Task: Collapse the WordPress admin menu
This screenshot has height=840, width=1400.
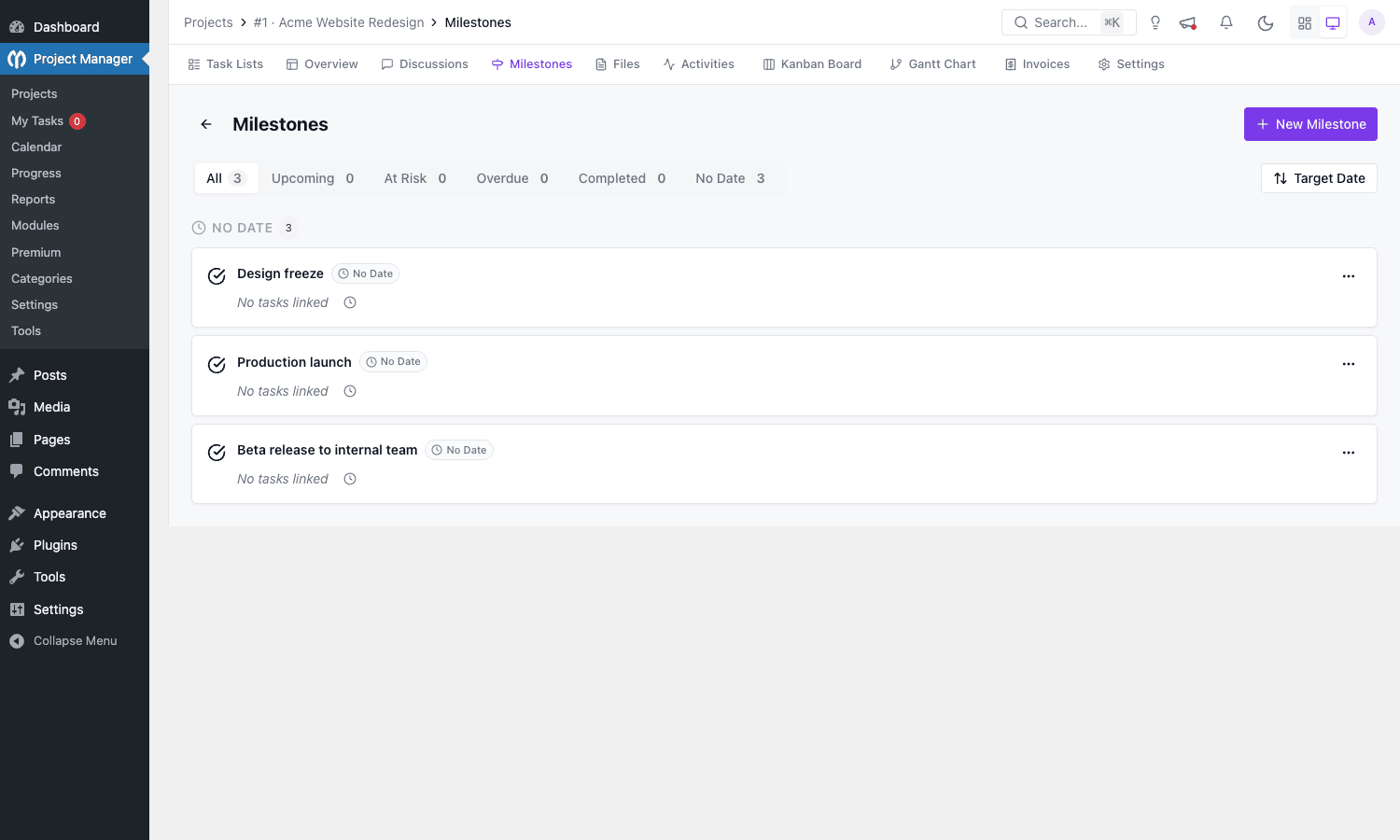Action: pos(75,641)
